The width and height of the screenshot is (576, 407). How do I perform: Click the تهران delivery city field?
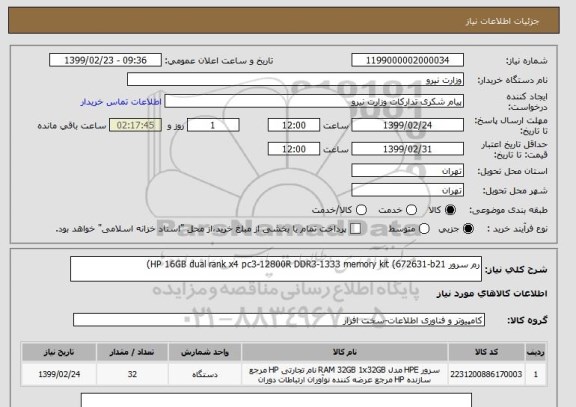point(407,190)
